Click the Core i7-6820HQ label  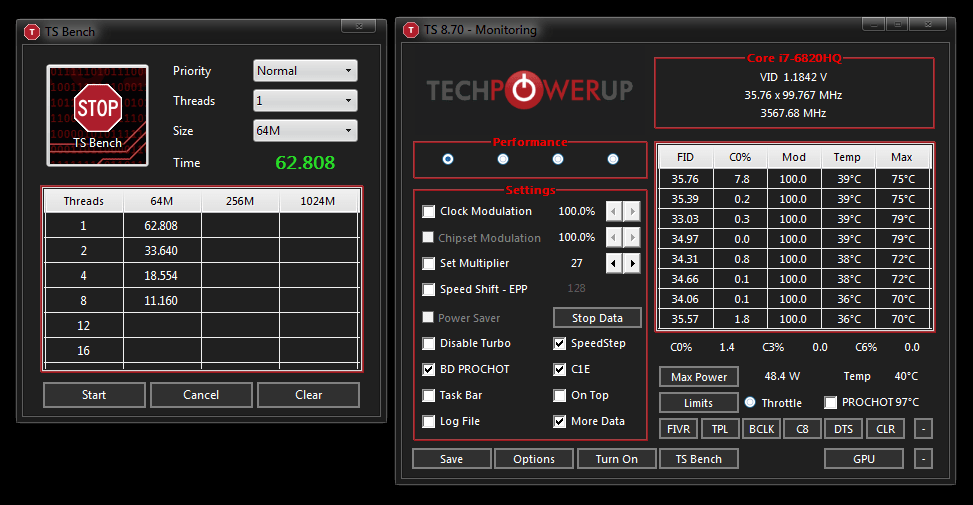pyautogui.click(x=794, y=58)
